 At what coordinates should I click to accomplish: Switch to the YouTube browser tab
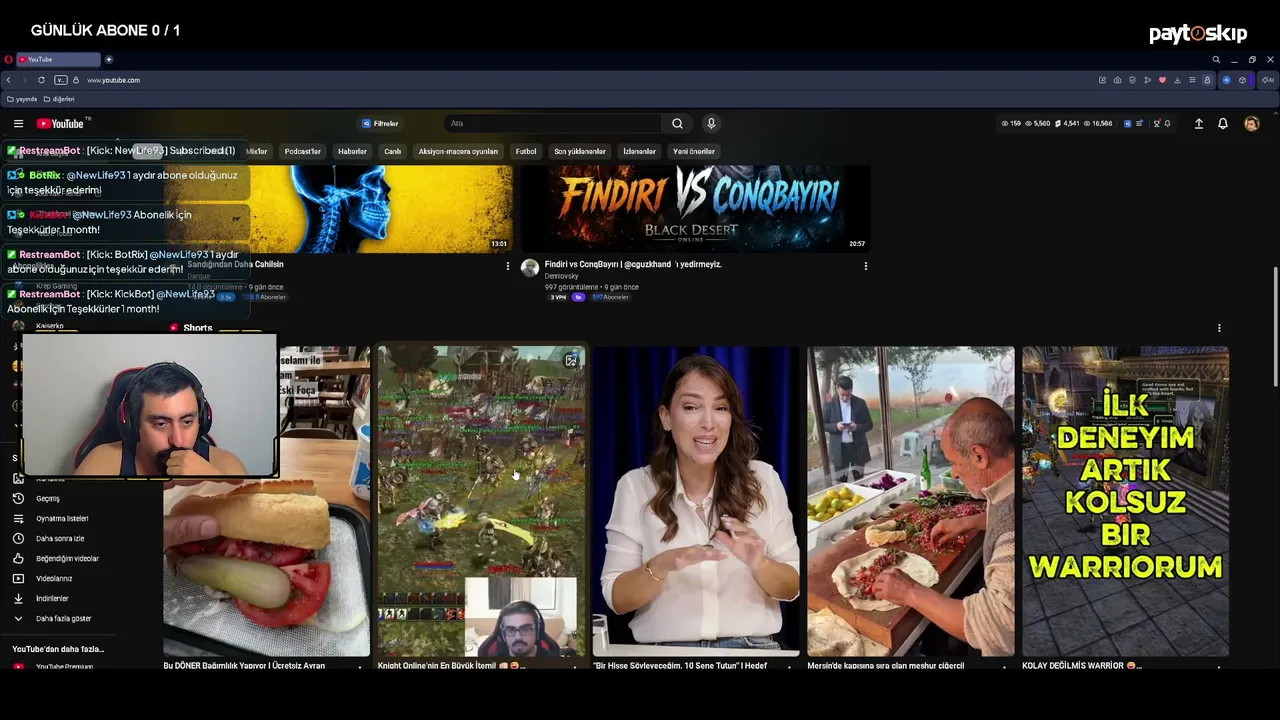[58, 59]
